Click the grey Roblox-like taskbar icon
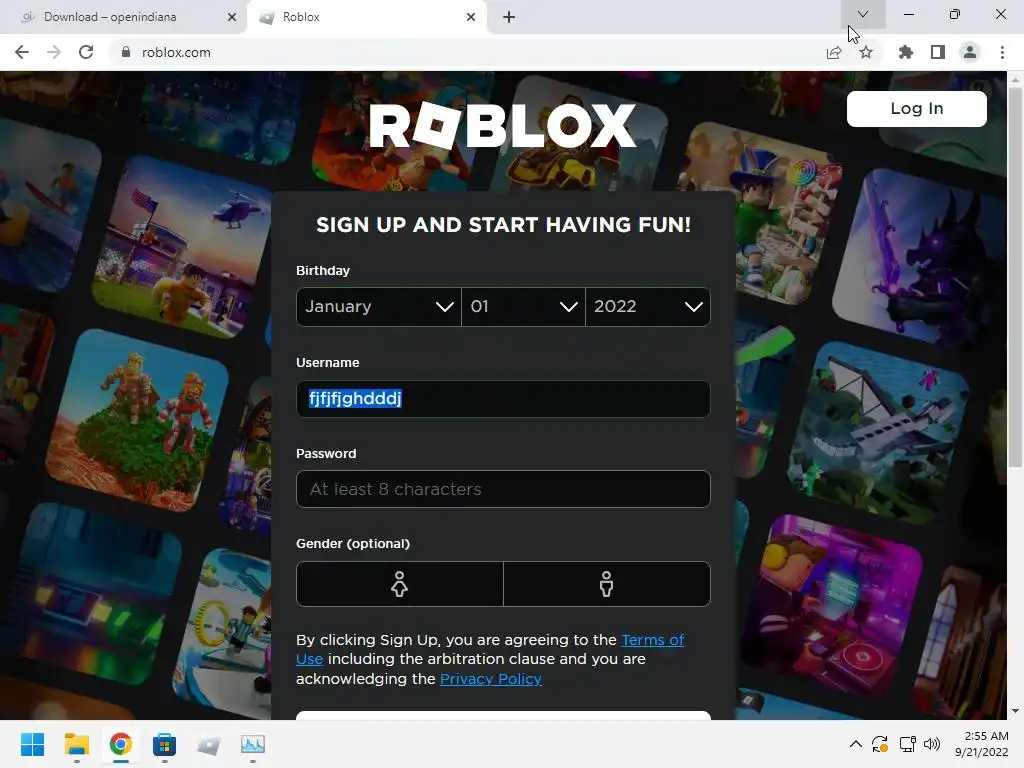1024x768 pixels. [x=208, y=744]
